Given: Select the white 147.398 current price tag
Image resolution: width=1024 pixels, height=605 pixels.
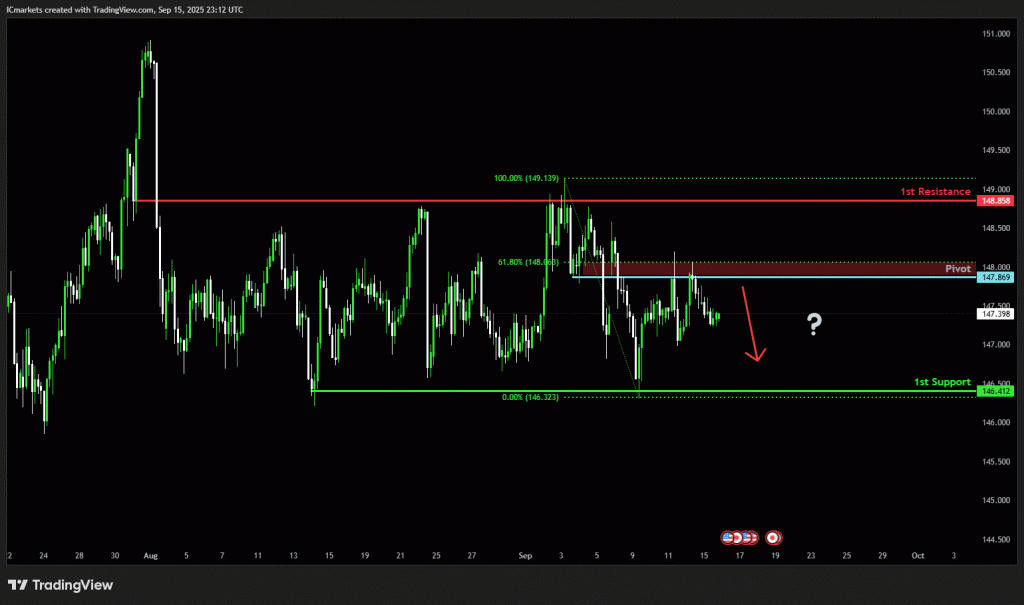Looking at the screenshot, I should [995, 314].
